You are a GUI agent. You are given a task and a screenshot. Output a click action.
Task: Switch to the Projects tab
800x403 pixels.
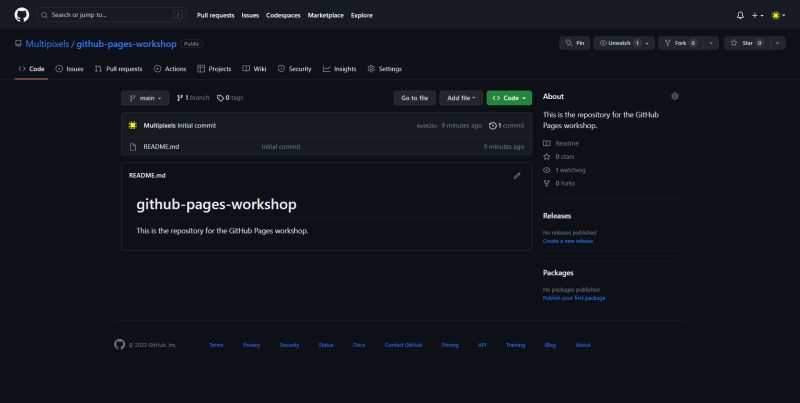pos(214,69)
